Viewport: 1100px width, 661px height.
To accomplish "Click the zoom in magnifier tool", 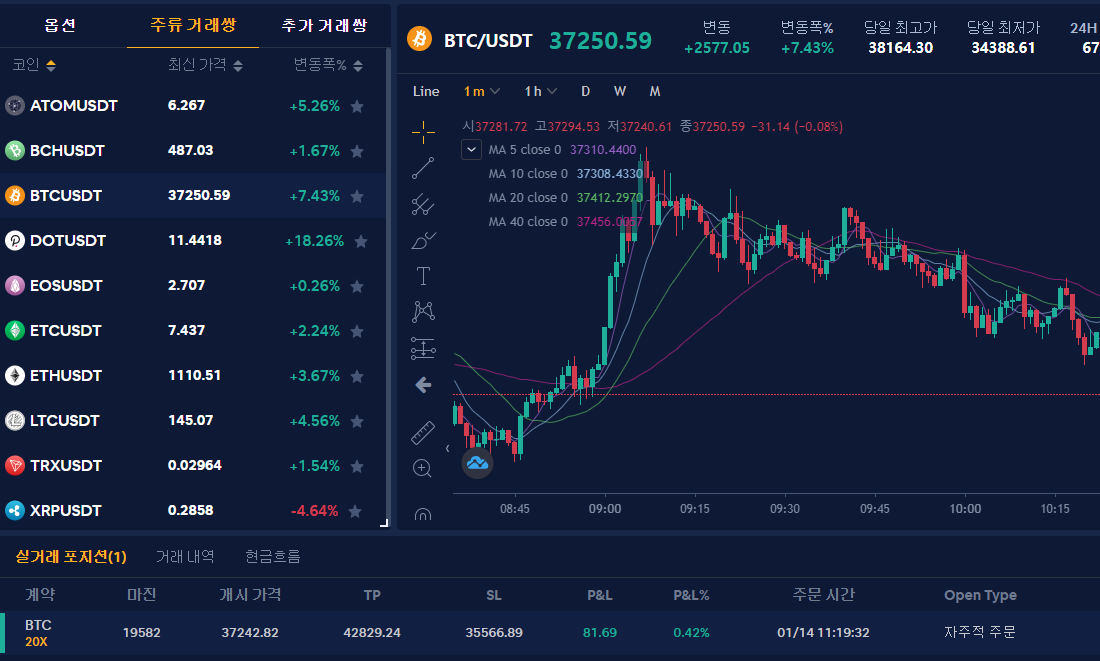I will pos(423,468).
